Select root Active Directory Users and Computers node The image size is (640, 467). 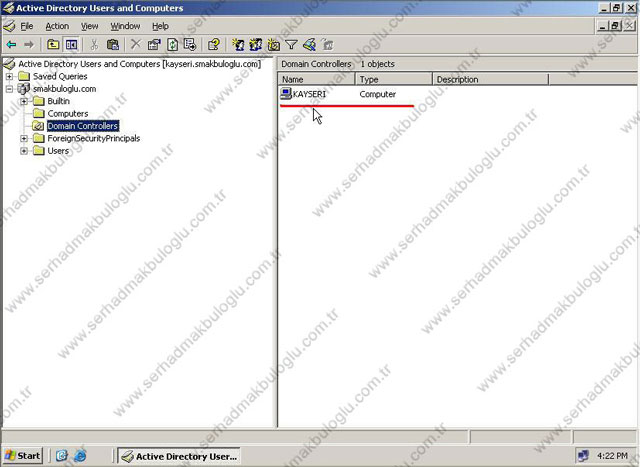[x=140, y=64]
